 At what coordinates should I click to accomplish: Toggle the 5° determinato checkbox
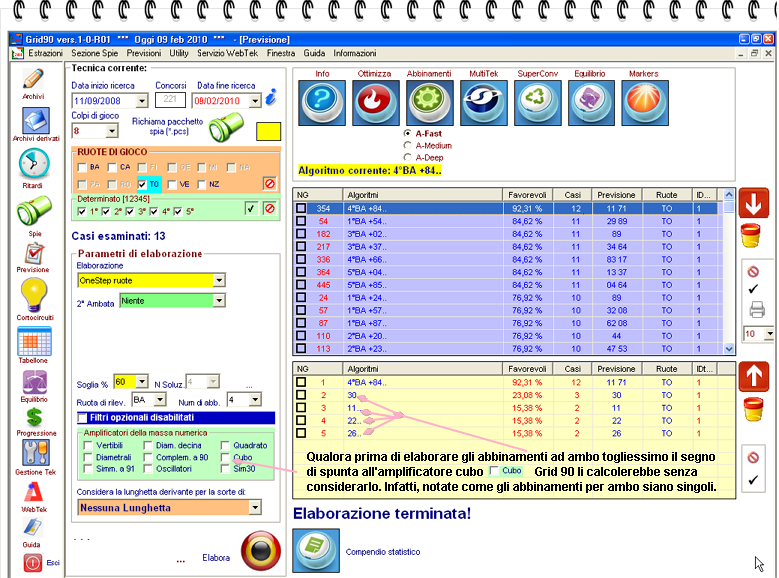point(178,212)
